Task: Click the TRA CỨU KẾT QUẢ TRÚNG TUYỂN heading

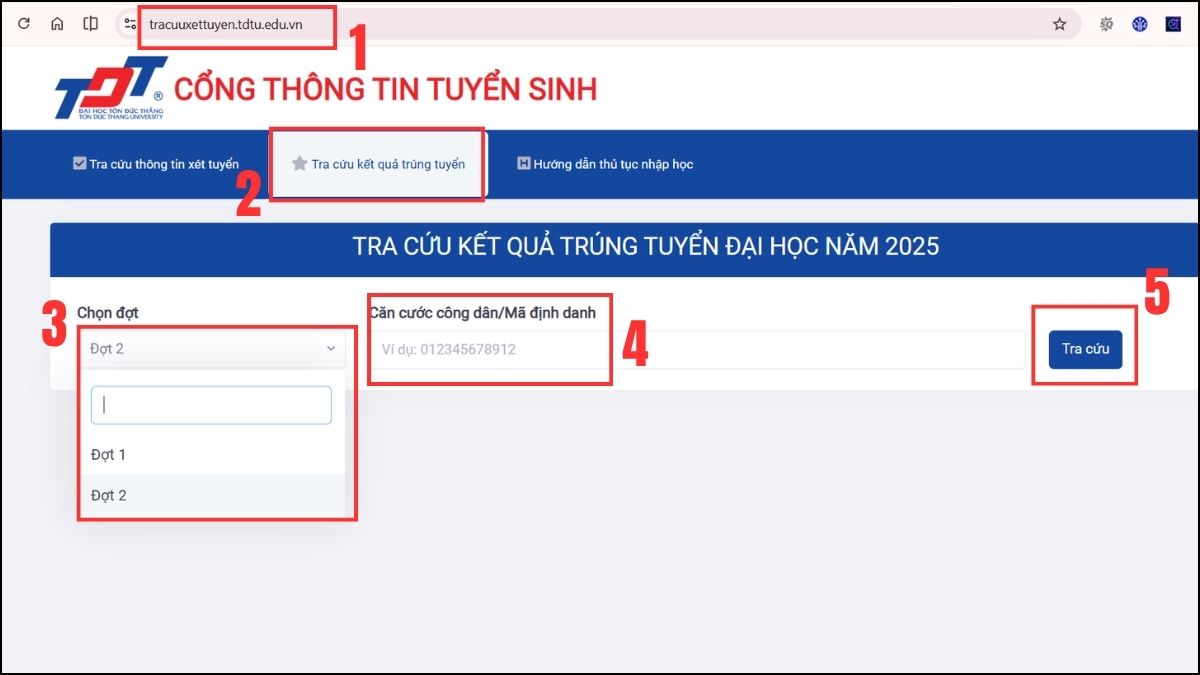Action: coord(646,247)
